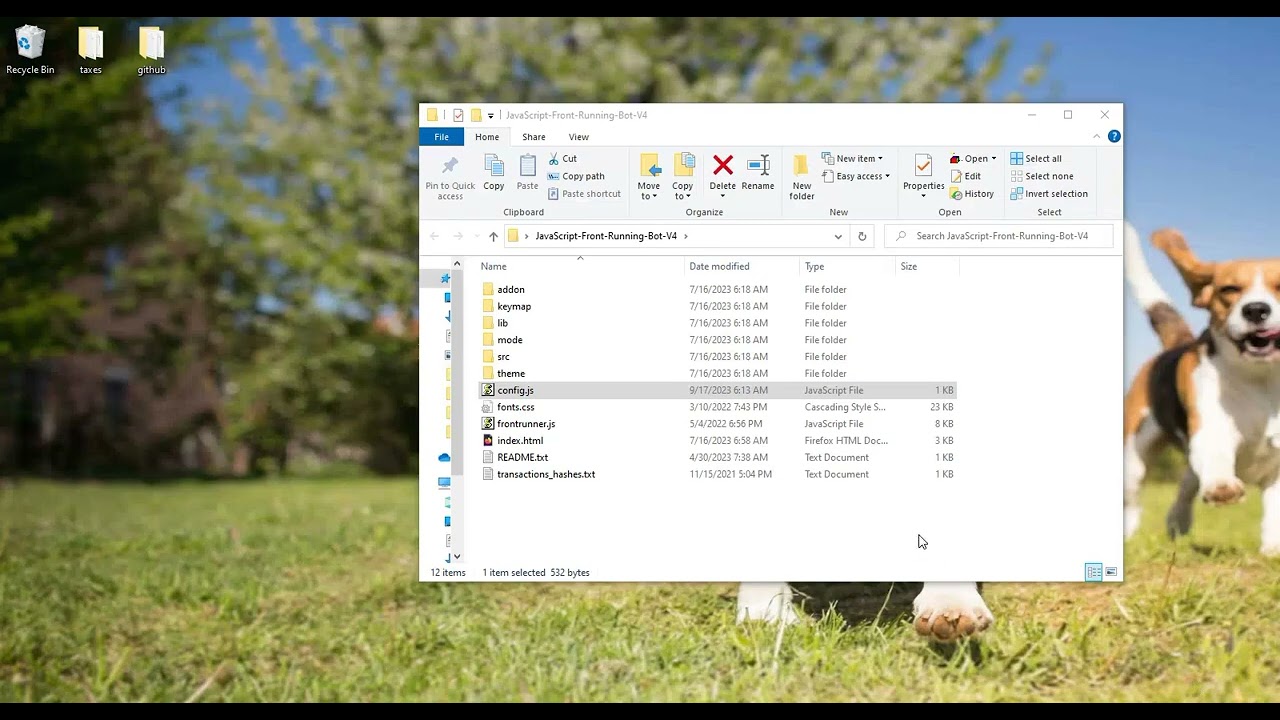Click the address bar path JavaScript-Front-Running-Bot-V4

point(606,236)
